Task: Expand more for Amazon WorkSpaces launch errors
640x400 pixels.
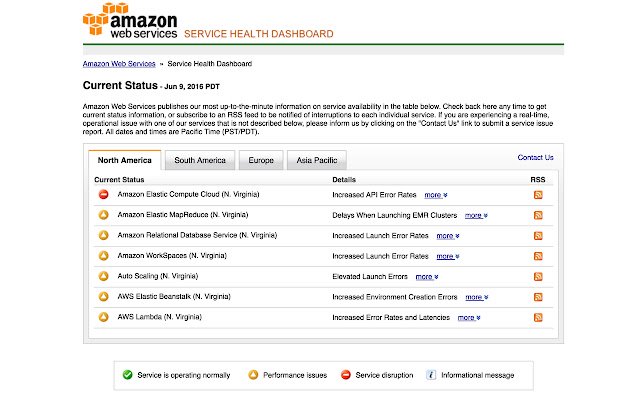Action: pos(448,256)
